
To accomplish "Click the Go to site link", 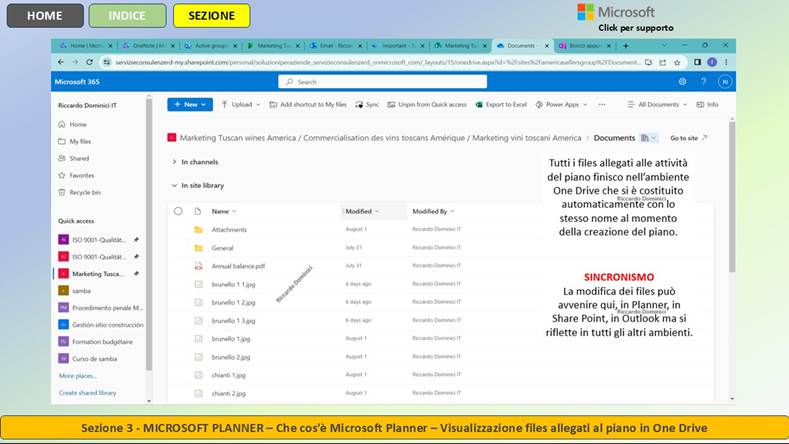I will [688, 138].
